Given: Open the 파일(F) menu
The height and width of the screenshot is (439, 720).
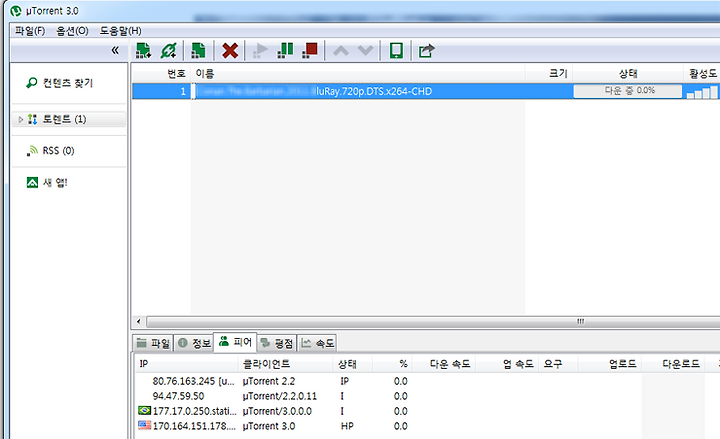Looking at the screenshot, I should click(30, 31).
